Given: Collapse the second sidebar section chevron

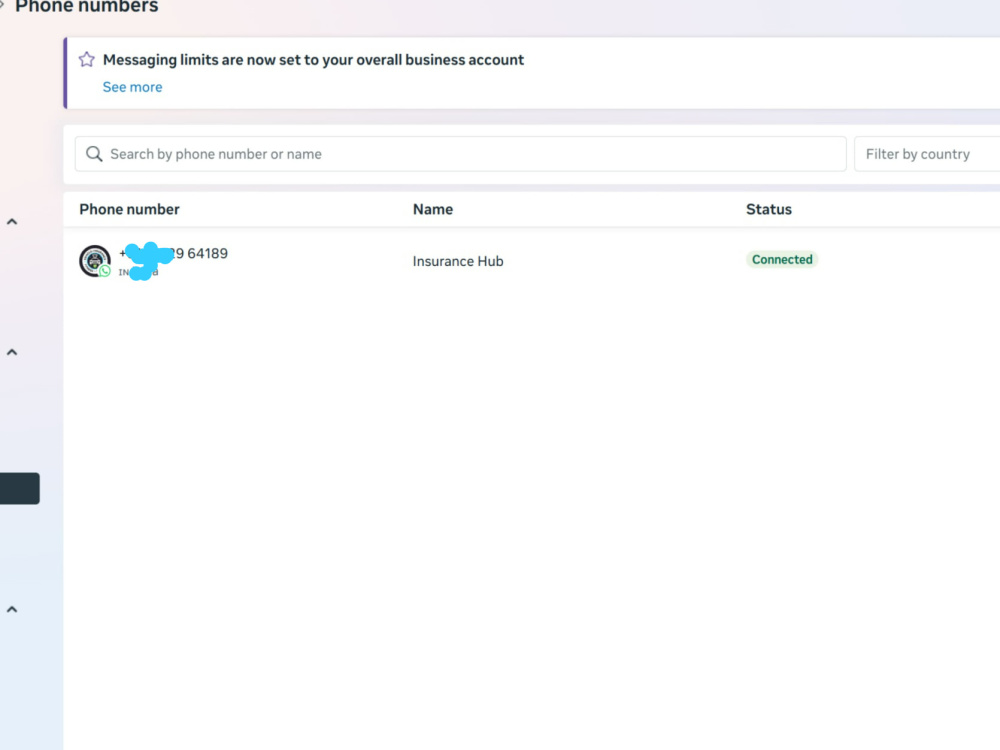Looking at the screenshot, I should [x=12, y=352].
